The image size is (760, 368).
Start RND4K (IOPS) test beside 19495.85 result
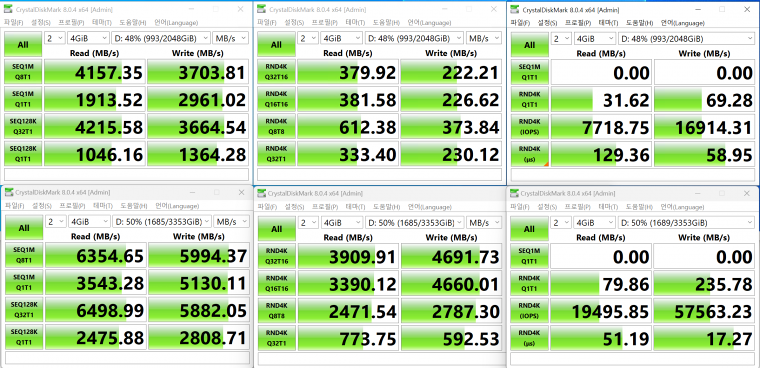[529, 311]
